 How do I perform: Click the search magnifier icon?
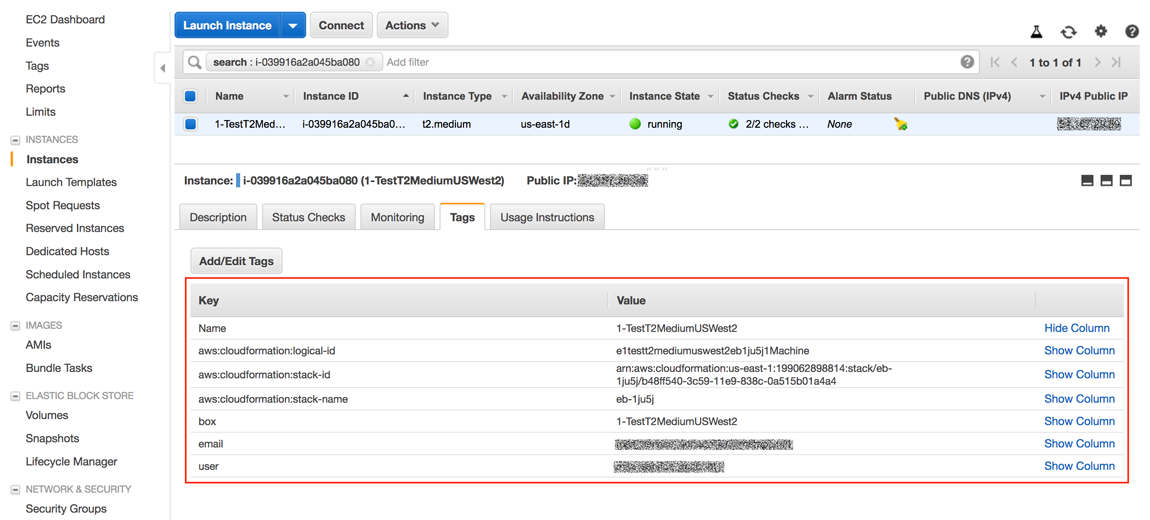(x=194, y=62)
